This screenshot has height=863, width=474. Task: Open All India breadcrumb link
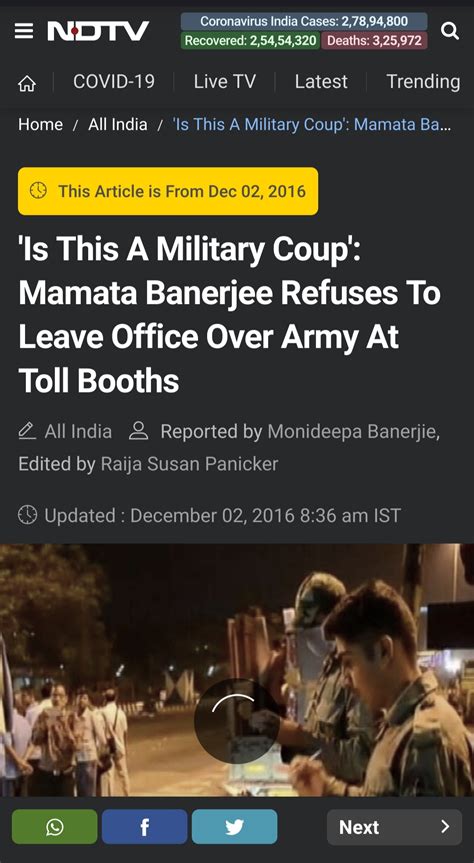118,124
